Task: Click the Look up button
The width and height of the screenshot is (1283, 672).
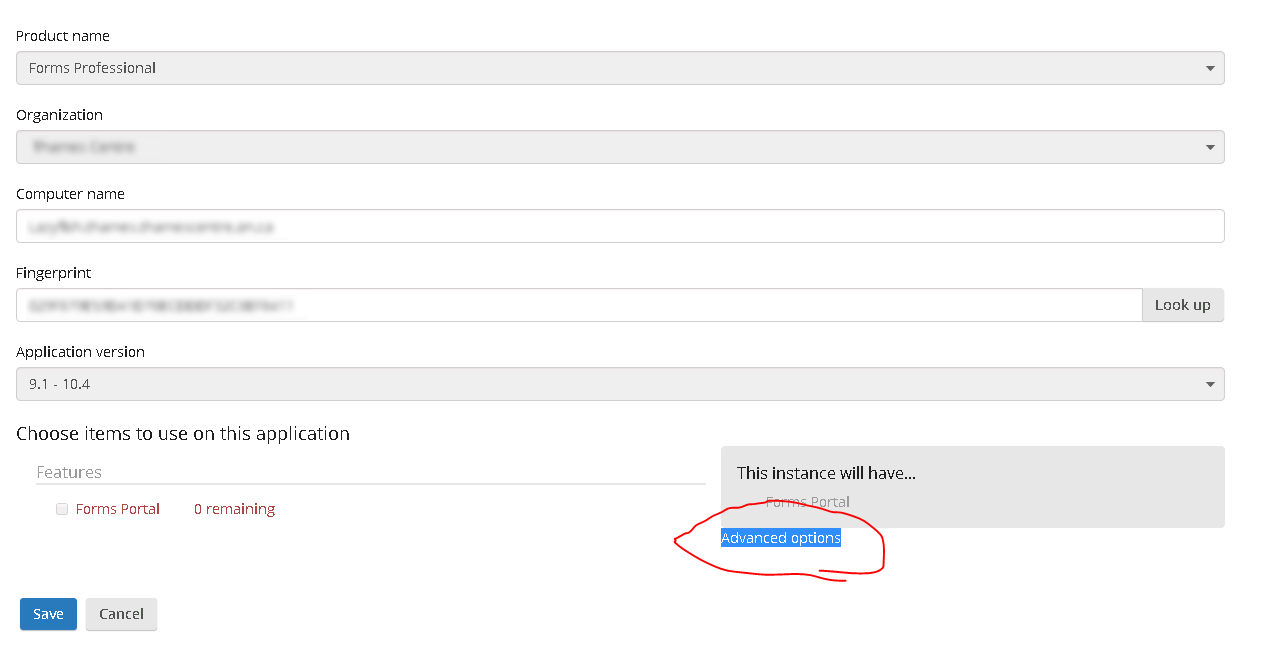Action: 1183,305
